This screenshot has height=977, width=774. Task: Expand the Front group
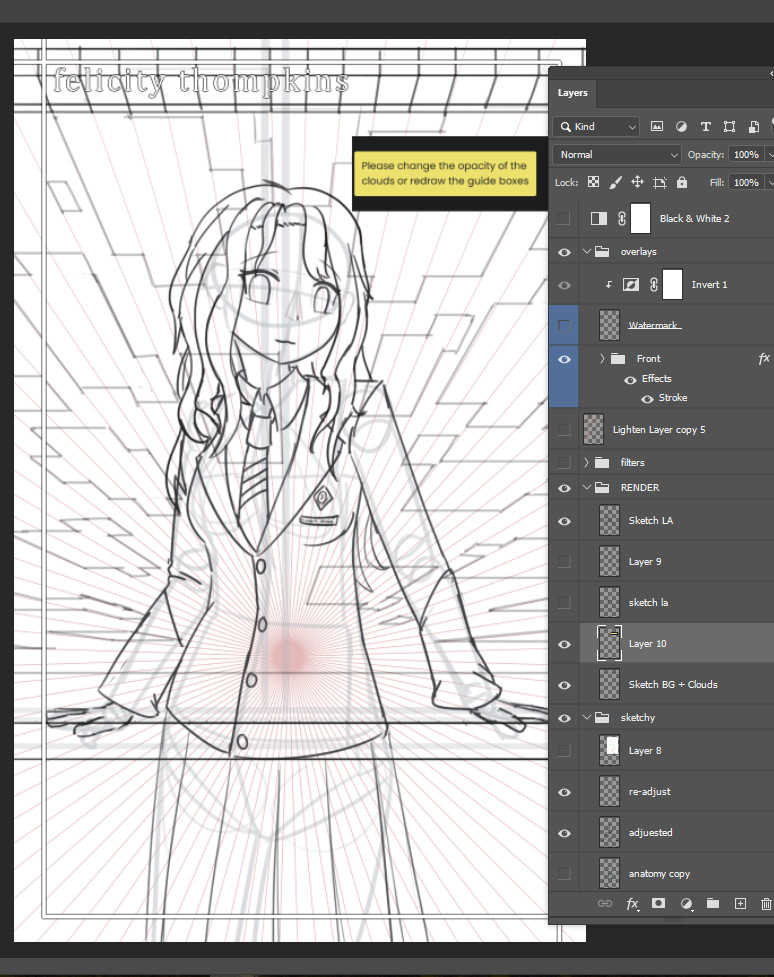601,358
